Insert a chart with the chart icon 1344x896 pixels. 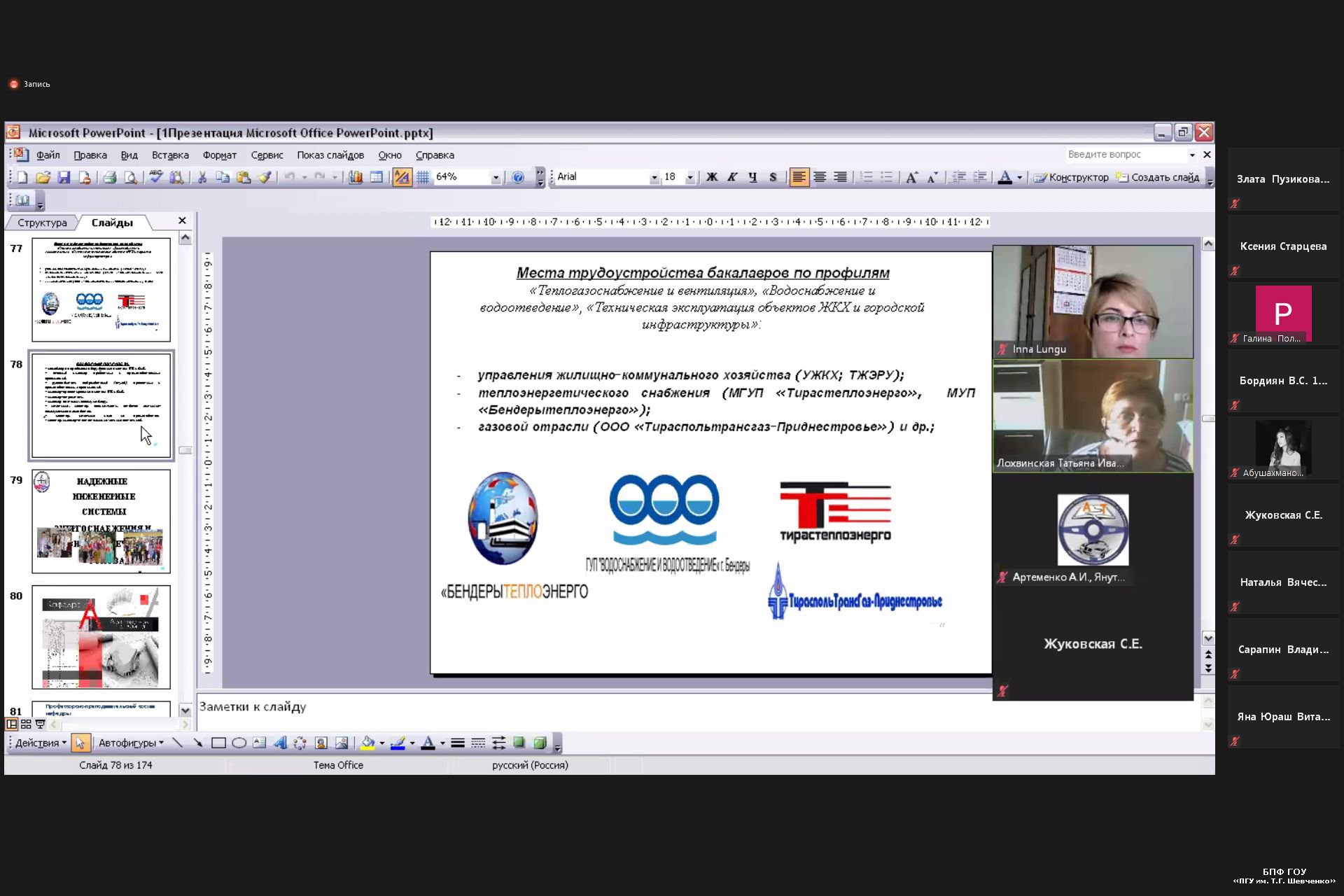[x=356, y=178]
